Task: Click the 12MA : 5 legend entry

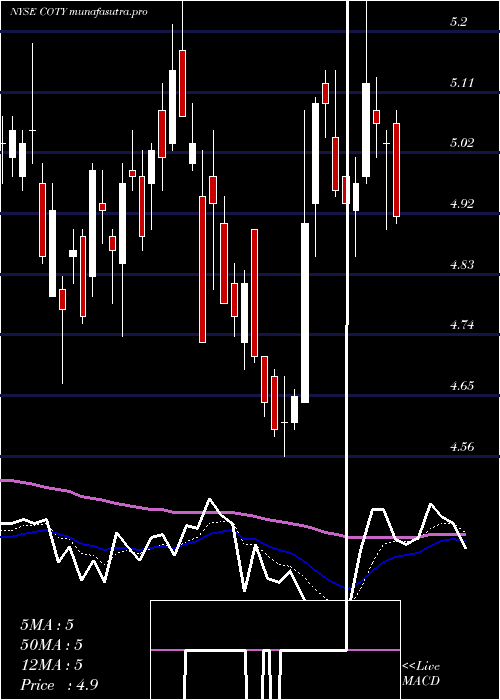Action: [52, 665]
